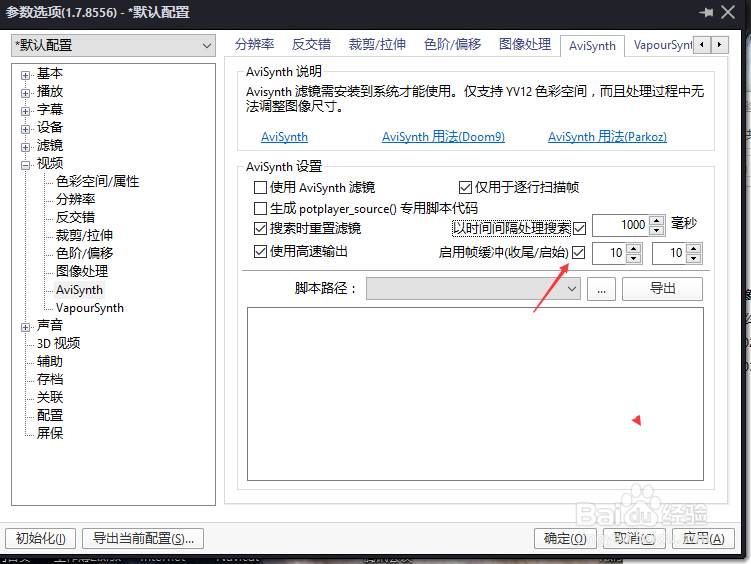Select the AviSynth tab
751x564 pixels.
[x=592, y=46]
